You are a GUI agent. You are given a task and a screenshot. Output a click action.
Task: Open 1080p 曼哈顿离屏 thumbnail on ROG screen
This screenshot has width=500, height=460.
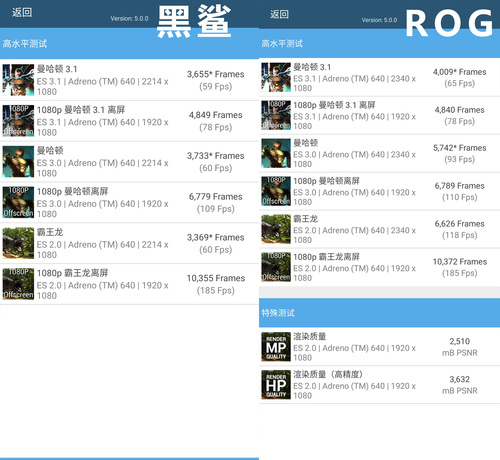coord(276,191)
